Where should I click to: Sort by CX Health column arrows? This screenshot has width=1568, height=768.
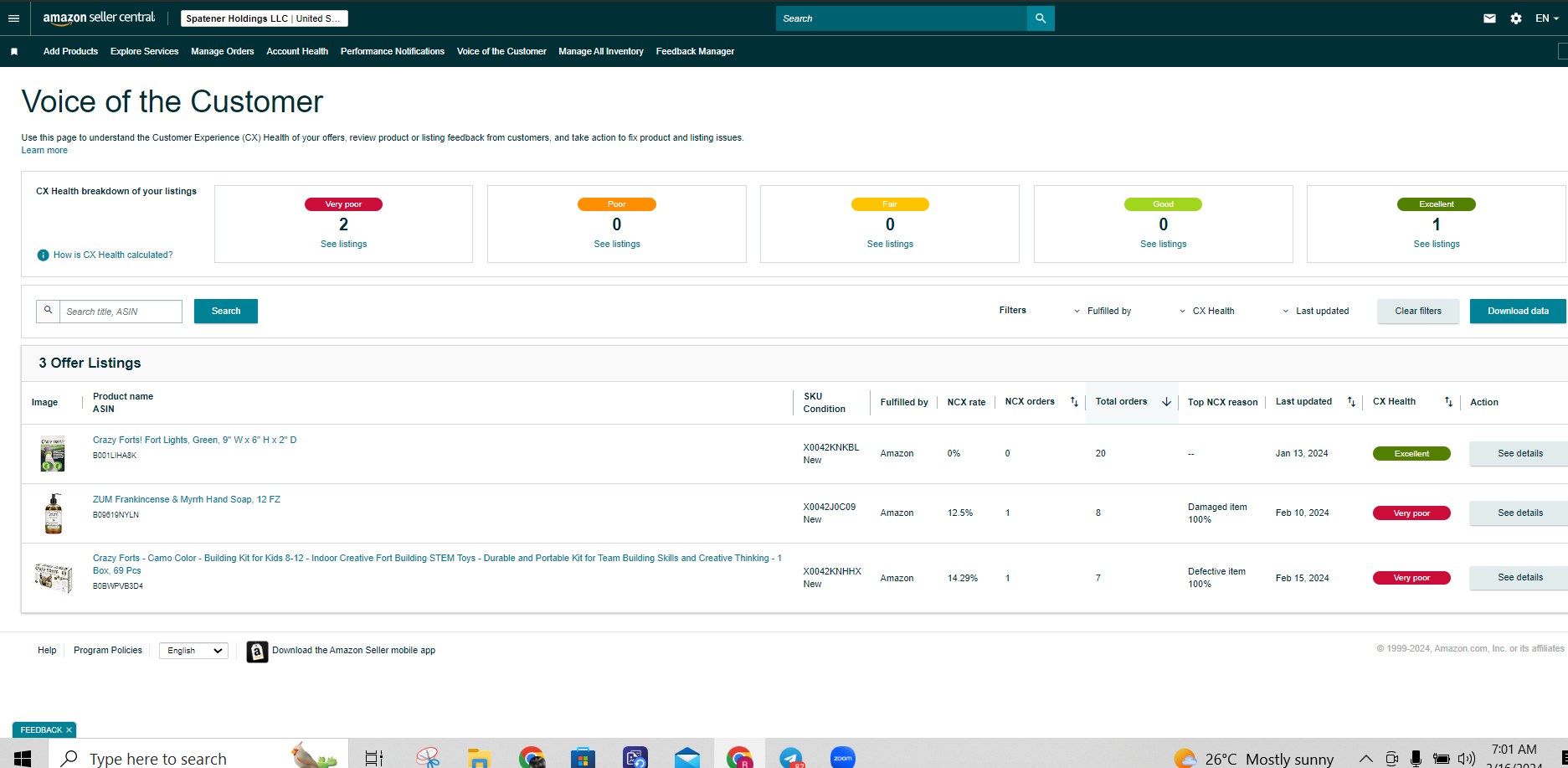1448,402
